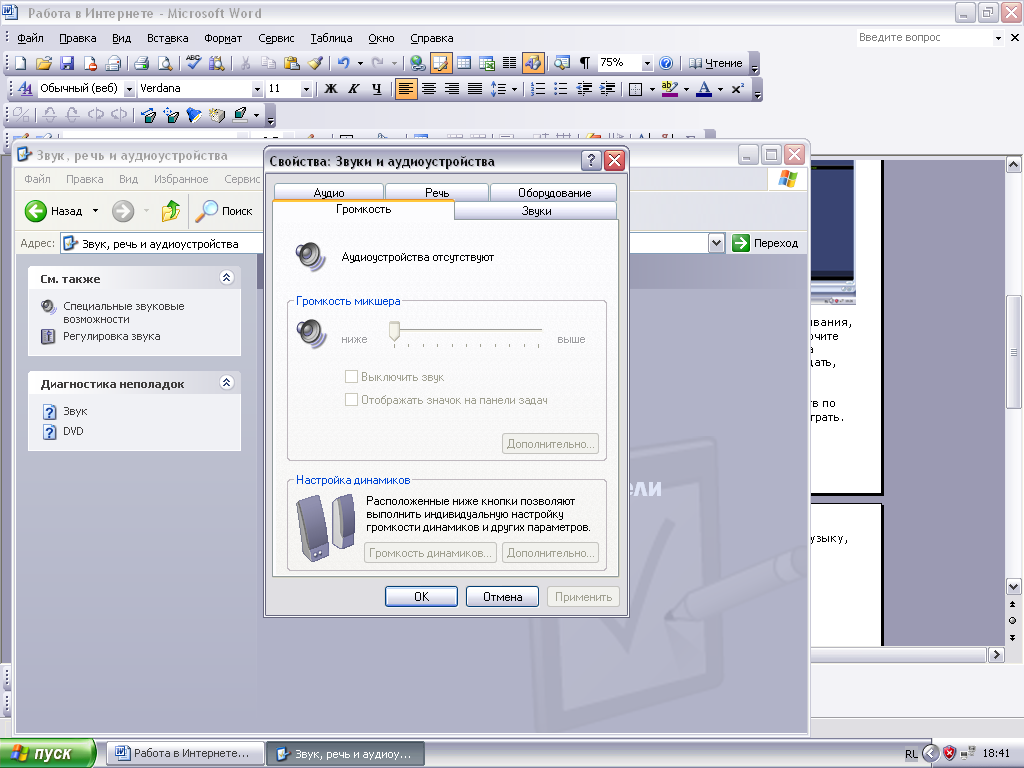Open Word Help question mark icon
Viewport: 1024px width, 768px height.
(x=665, y=63)
